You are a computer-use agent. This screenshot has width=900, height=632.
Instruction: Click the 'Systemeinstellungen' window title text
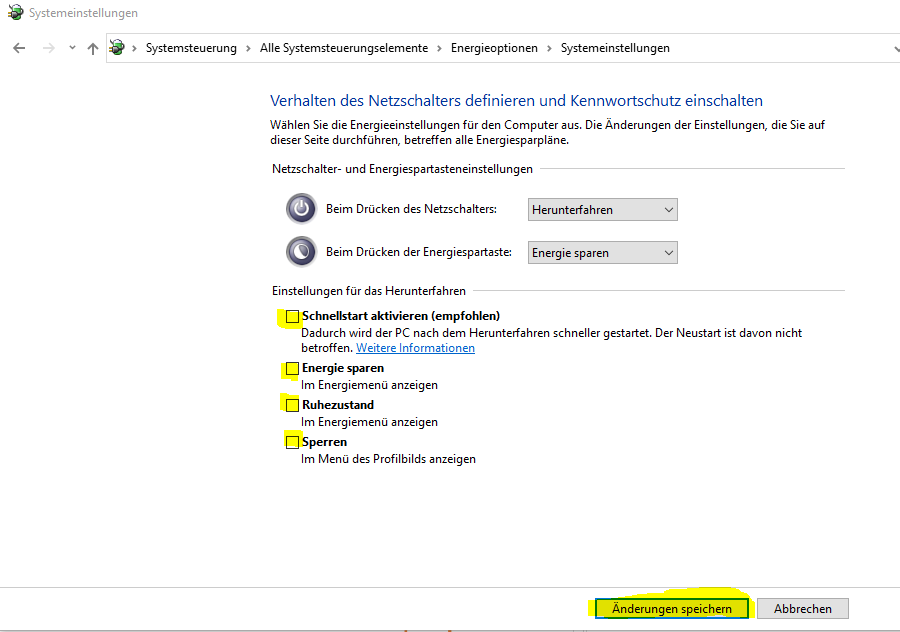(83, 13)
